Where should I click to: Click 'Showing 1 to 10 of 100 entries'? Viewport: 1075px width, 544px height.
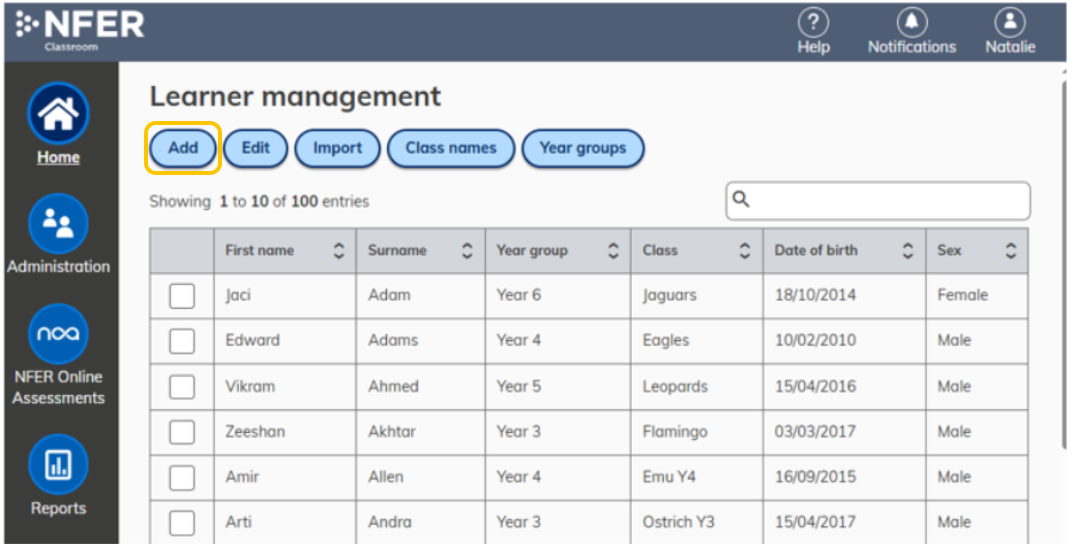259,202
